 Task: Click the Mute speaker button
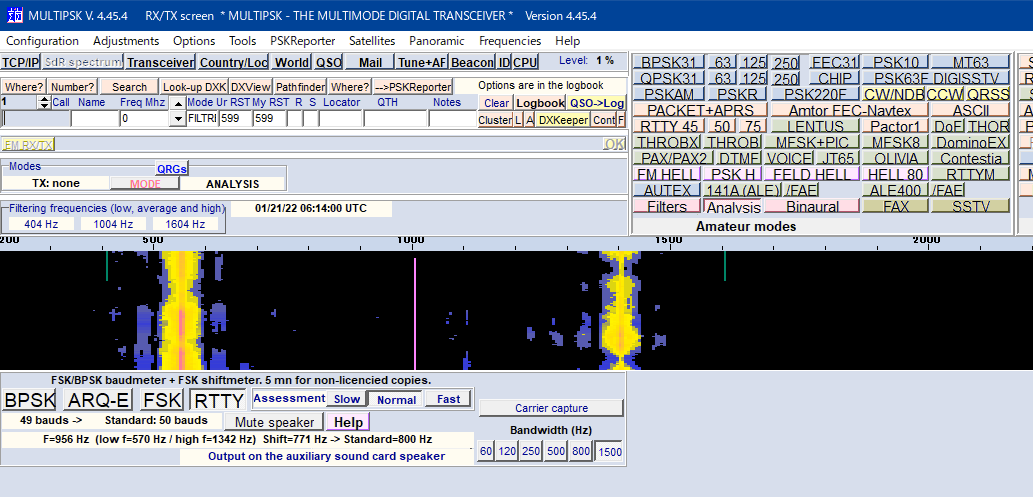(275, 422)
